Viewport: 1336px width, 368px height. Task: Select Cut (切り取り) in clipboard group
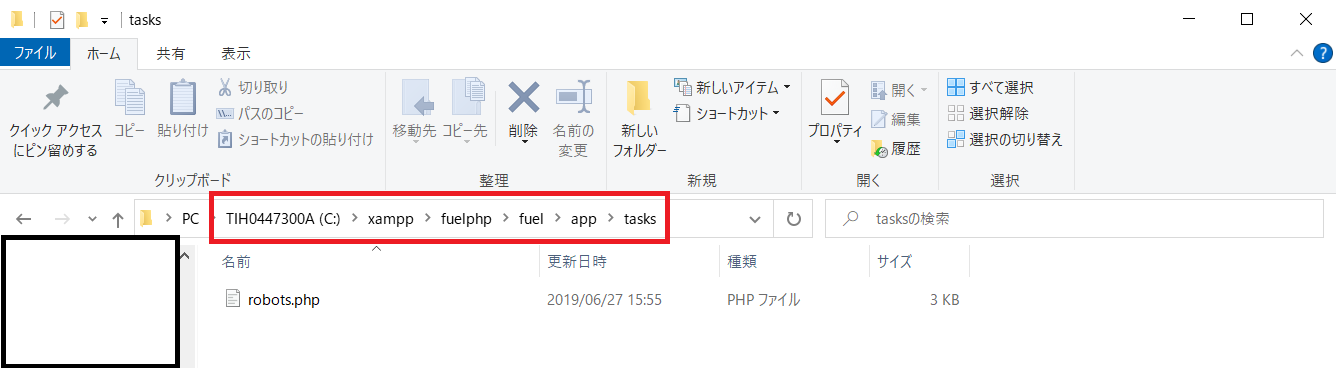(x=253, y=88)
